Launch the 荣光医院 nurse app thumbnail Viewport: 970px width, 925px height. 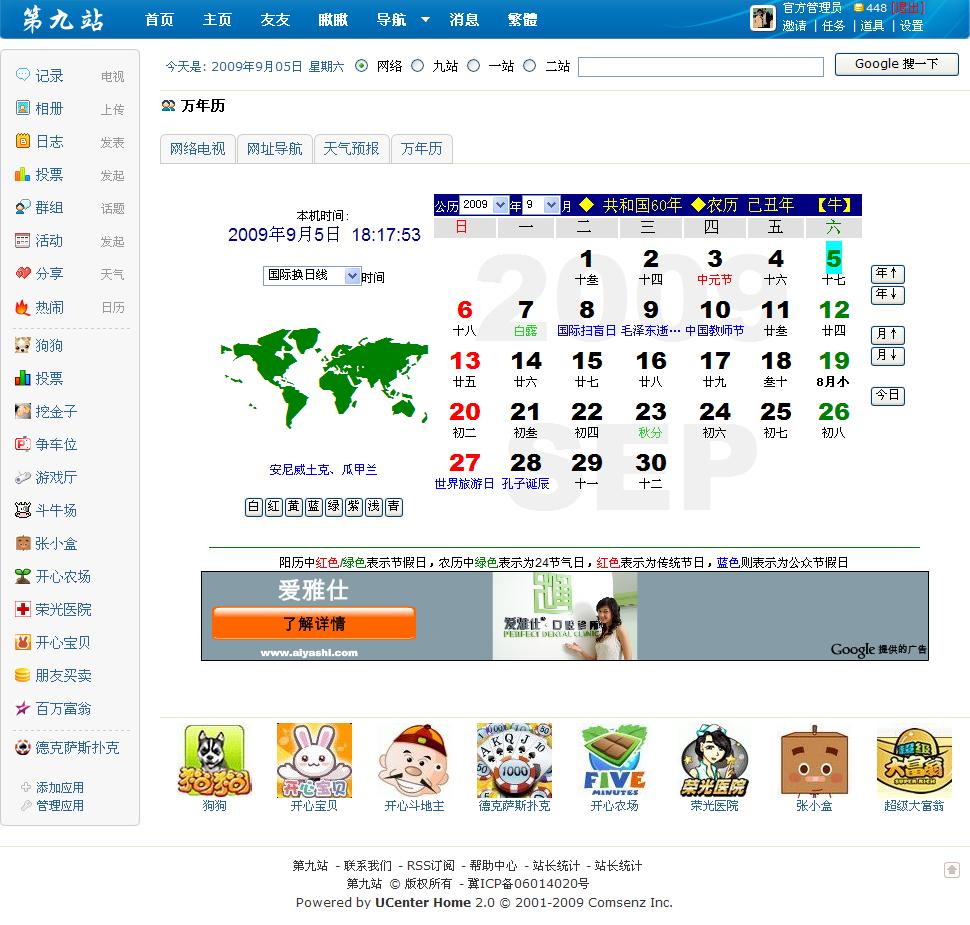[x=715, y=760]
